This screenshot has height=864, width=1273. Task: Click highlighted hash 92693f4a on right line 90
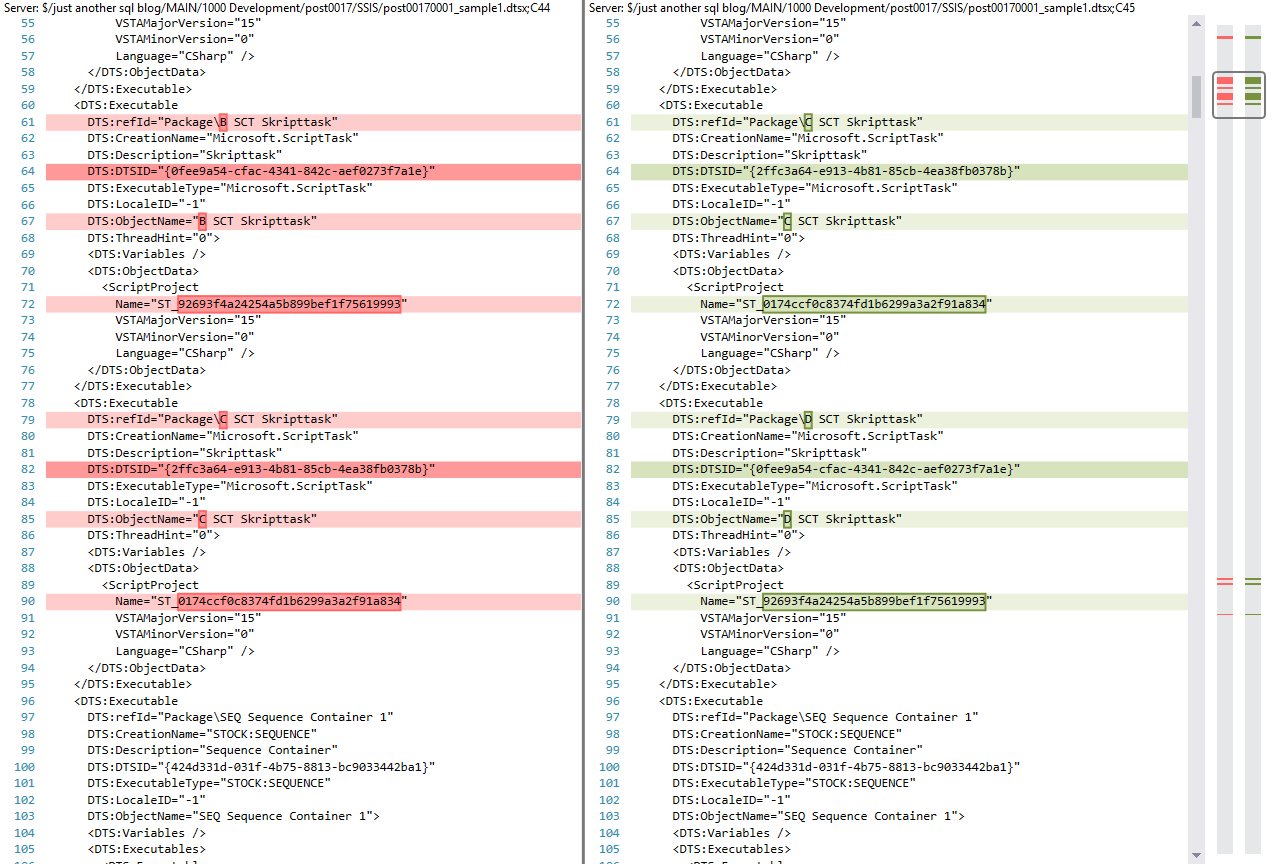point(874,601)
